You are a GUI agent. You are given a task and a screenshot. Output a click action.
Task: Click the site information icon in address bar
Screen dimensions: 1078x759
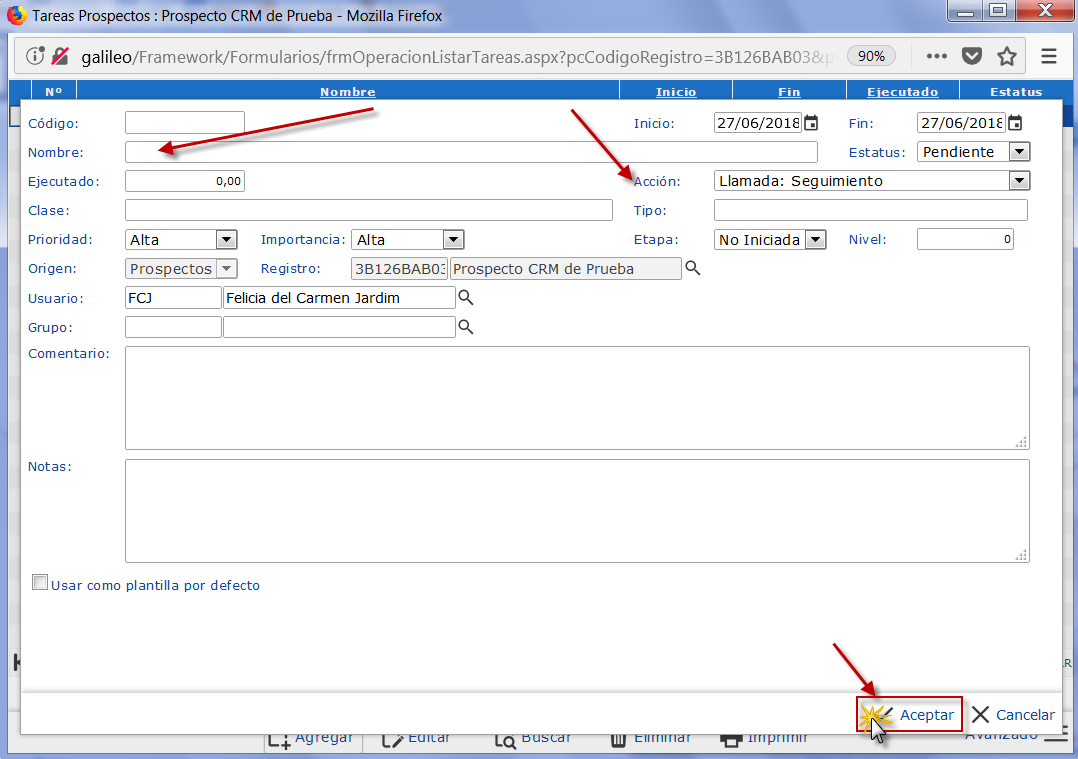[34, 56]
